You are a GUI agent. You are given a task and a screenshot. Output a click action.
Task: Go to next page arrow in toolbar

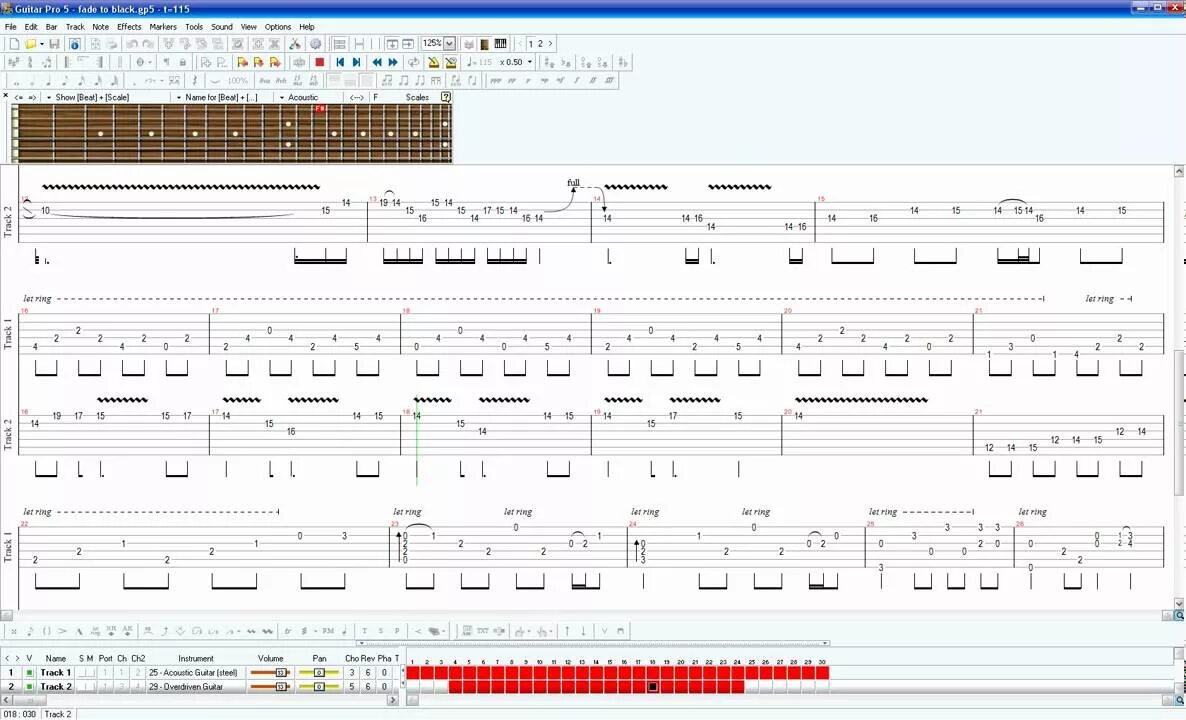[550, 44]
